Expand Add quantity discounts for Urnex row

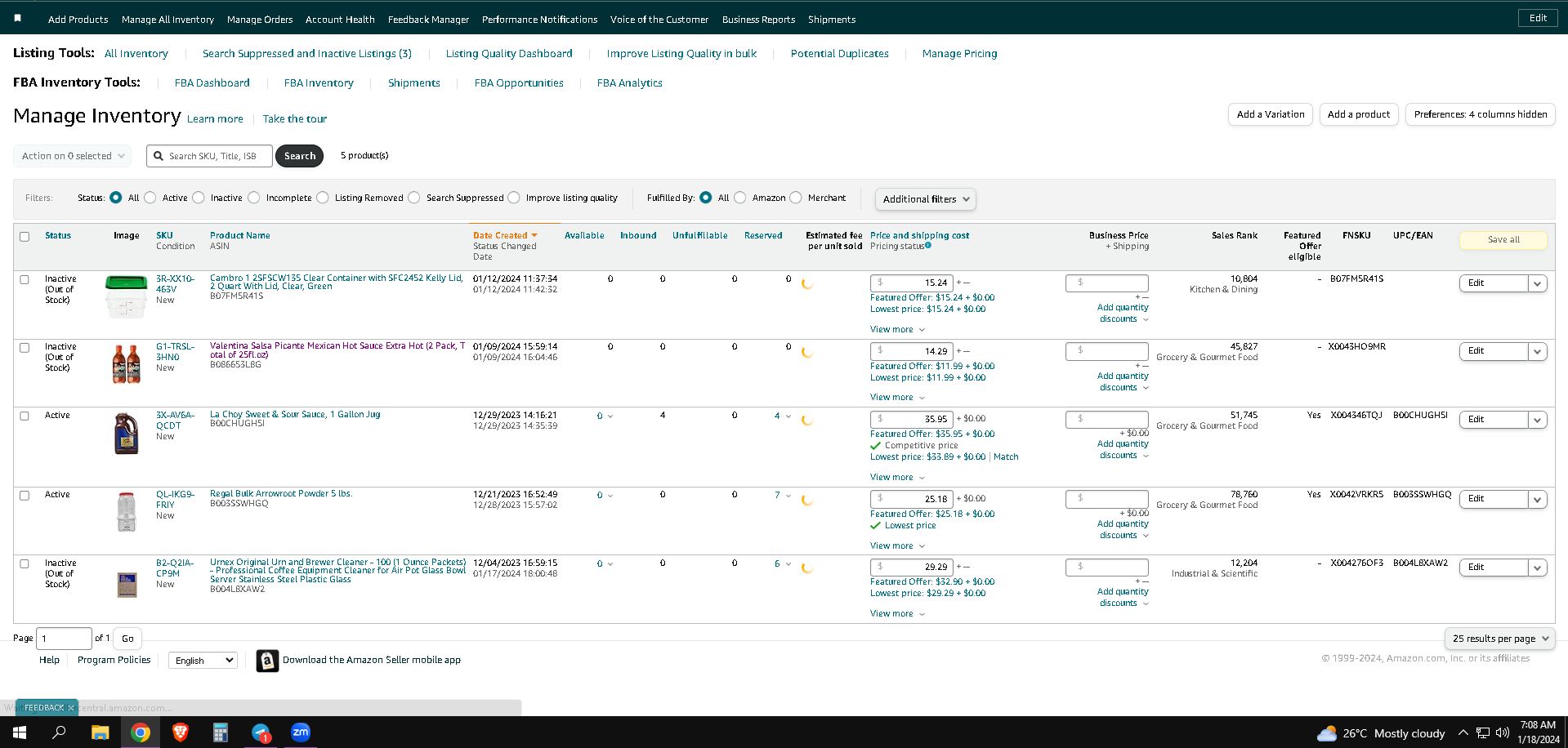click(x=1124, y=597)
